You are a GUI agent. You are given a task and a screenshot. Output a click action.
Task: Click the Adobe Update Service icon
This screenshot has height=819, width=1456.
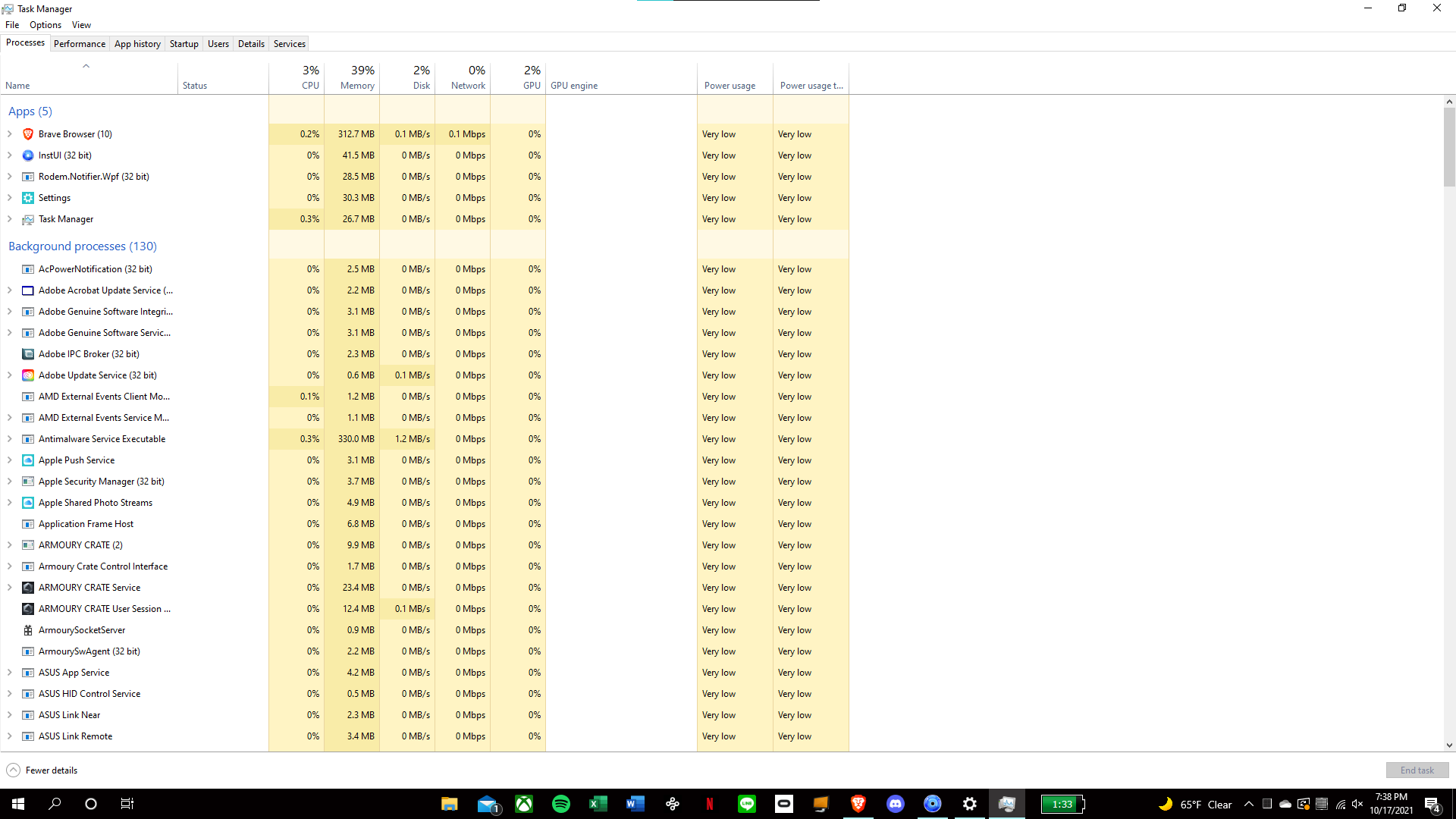pyautogui.click(x=28, y=375)
